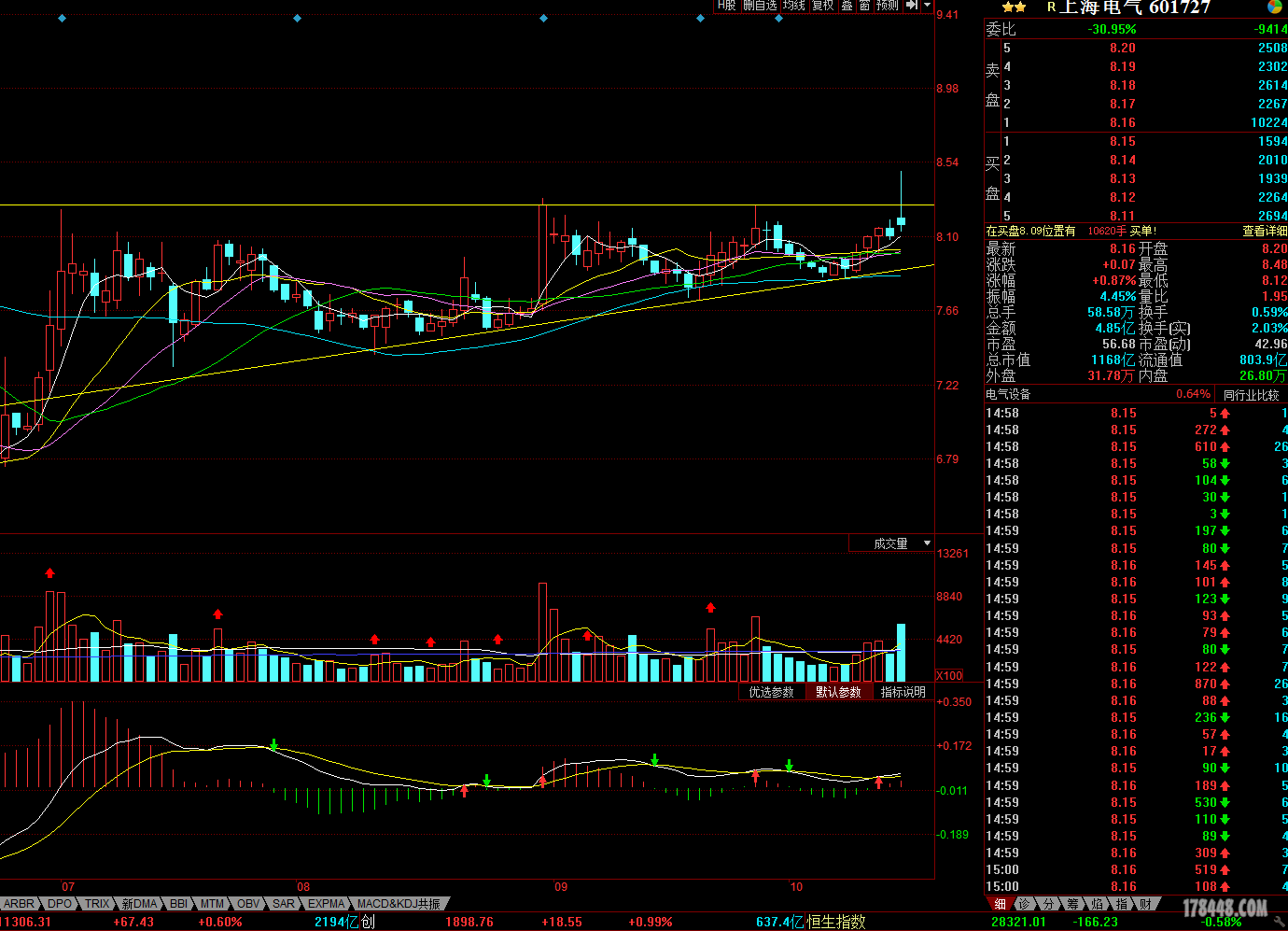The height and width of the screenshot is (931, 1288).
Task: Open 查看详细 order details link
Action: click(x=1265, y=231)
